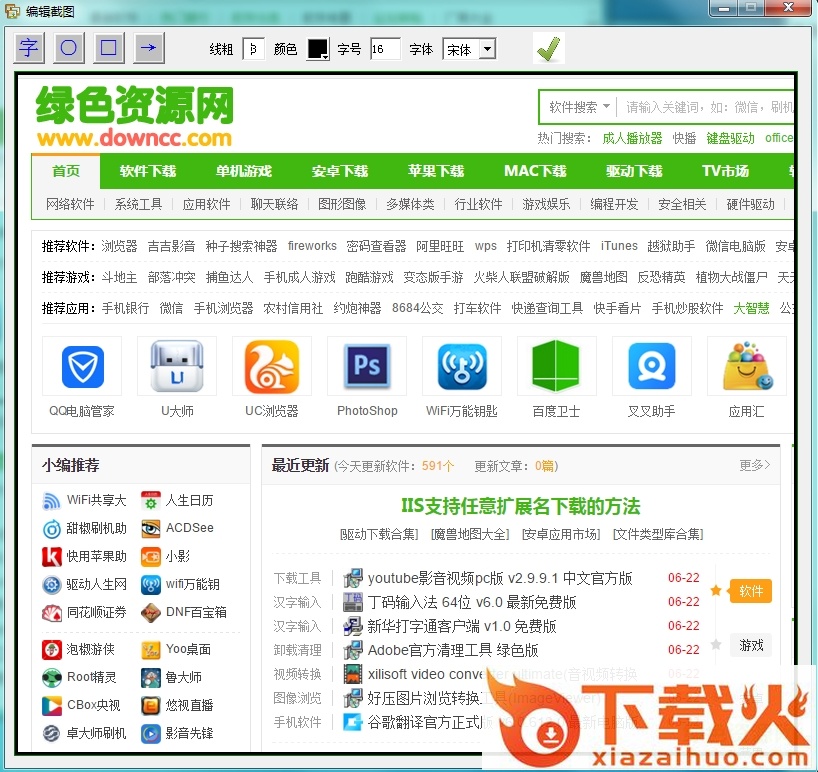Open the 驱动下载 tab
Image resolution: width=818 pixels, height=772 pixels.
(x=634, y=171)
